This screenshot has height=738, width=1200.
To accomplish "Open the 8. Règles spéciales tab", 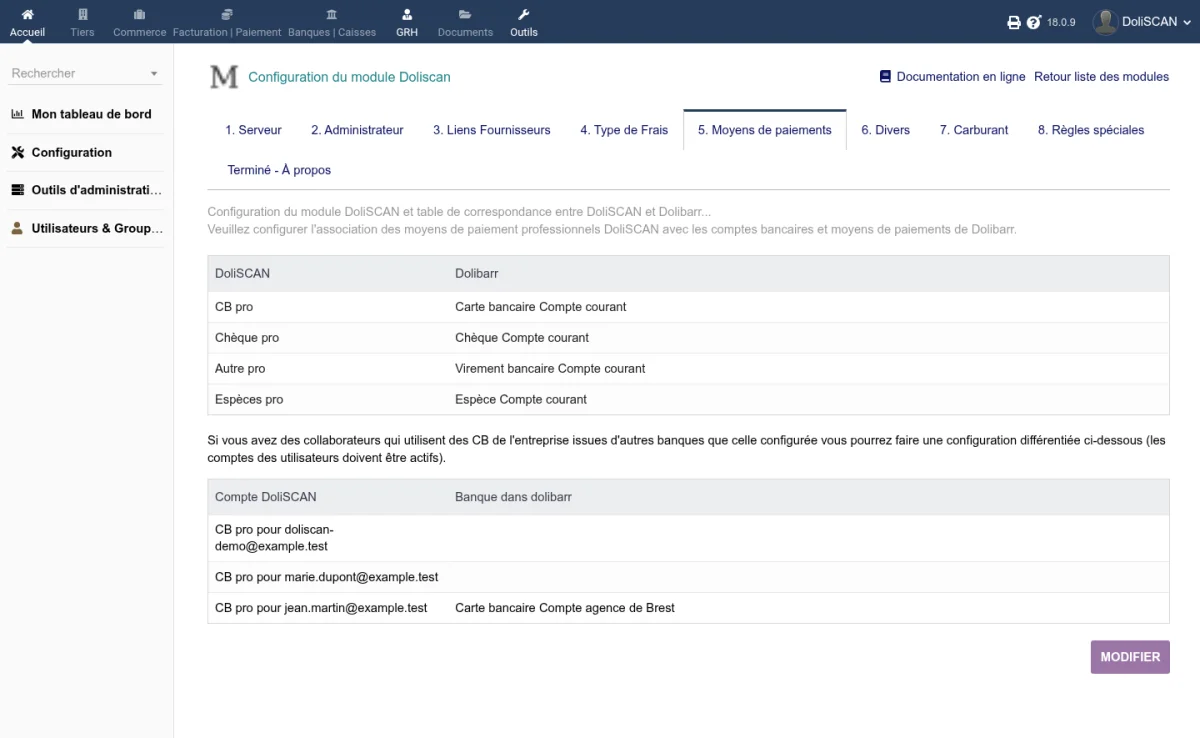I will click(1091, 130).
